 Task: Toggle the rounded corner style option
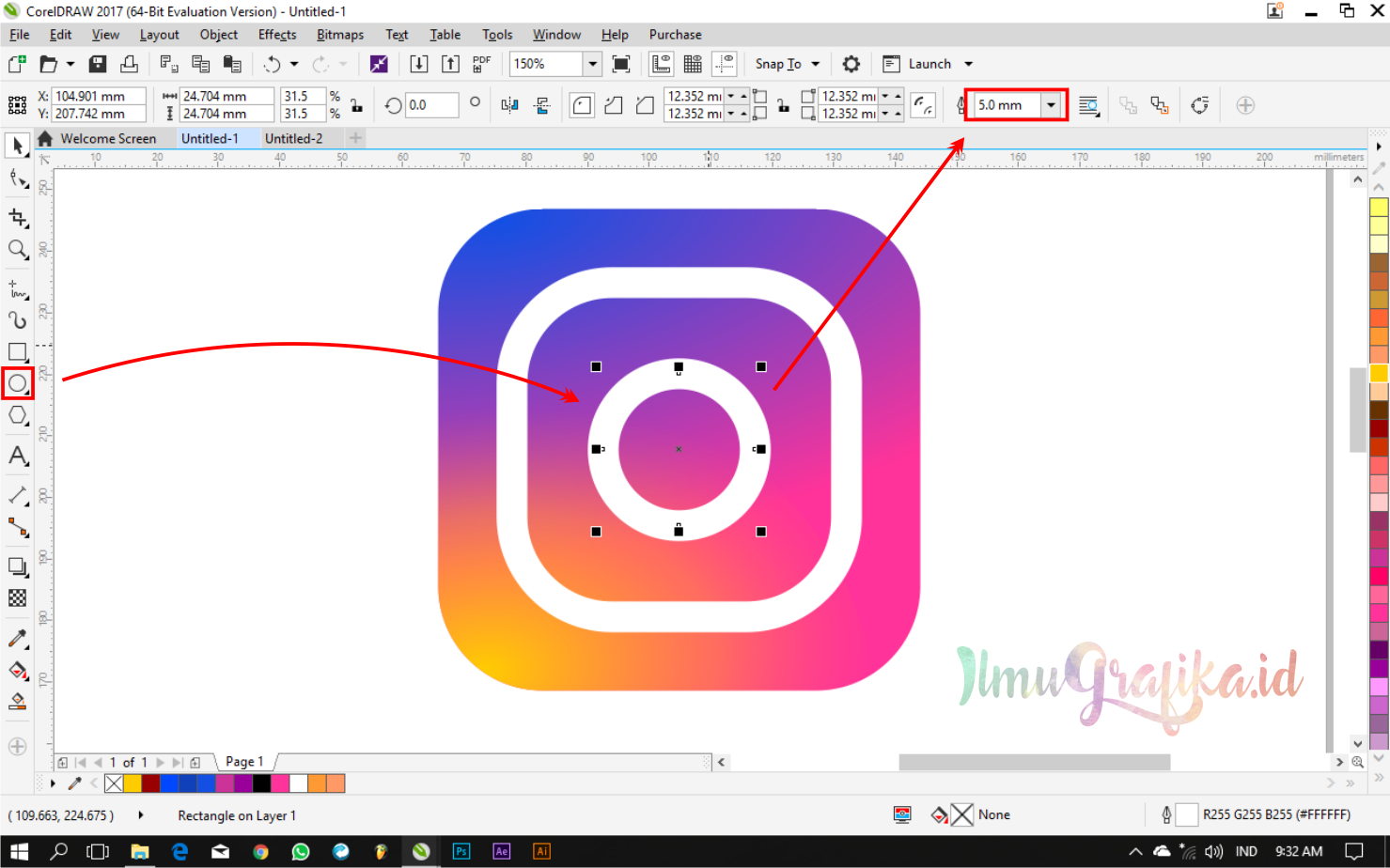click(x=582, y=105)
